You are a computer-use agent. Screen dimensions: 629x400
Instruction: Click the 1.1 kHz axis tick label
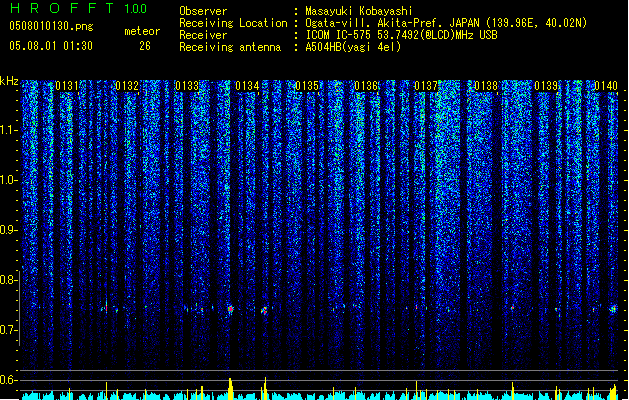coord(9,130)
